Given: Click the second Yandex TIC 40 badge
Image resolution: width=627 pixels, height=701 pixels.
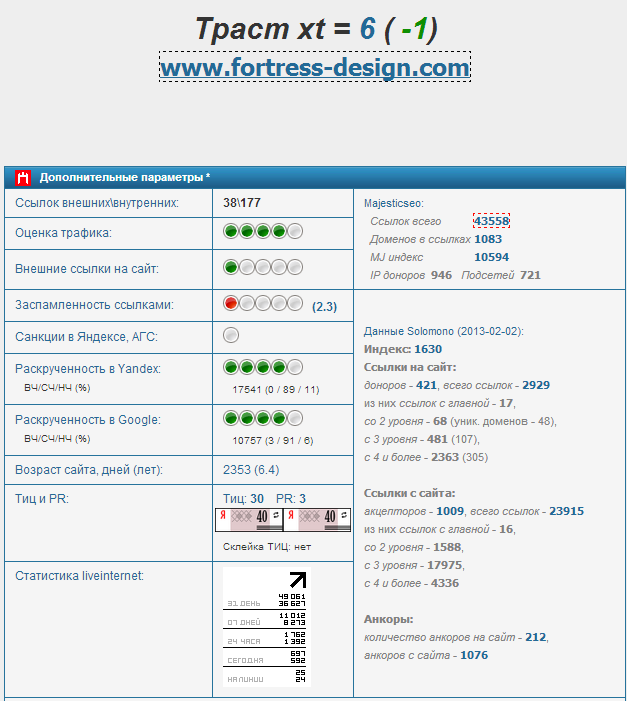Looking at the screenshot, I should tap(317, 520).
